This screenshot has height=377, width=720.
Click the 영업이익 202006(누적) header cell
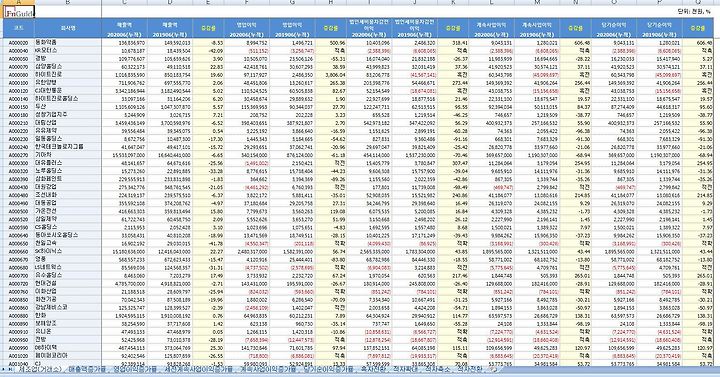click(247, 28)
